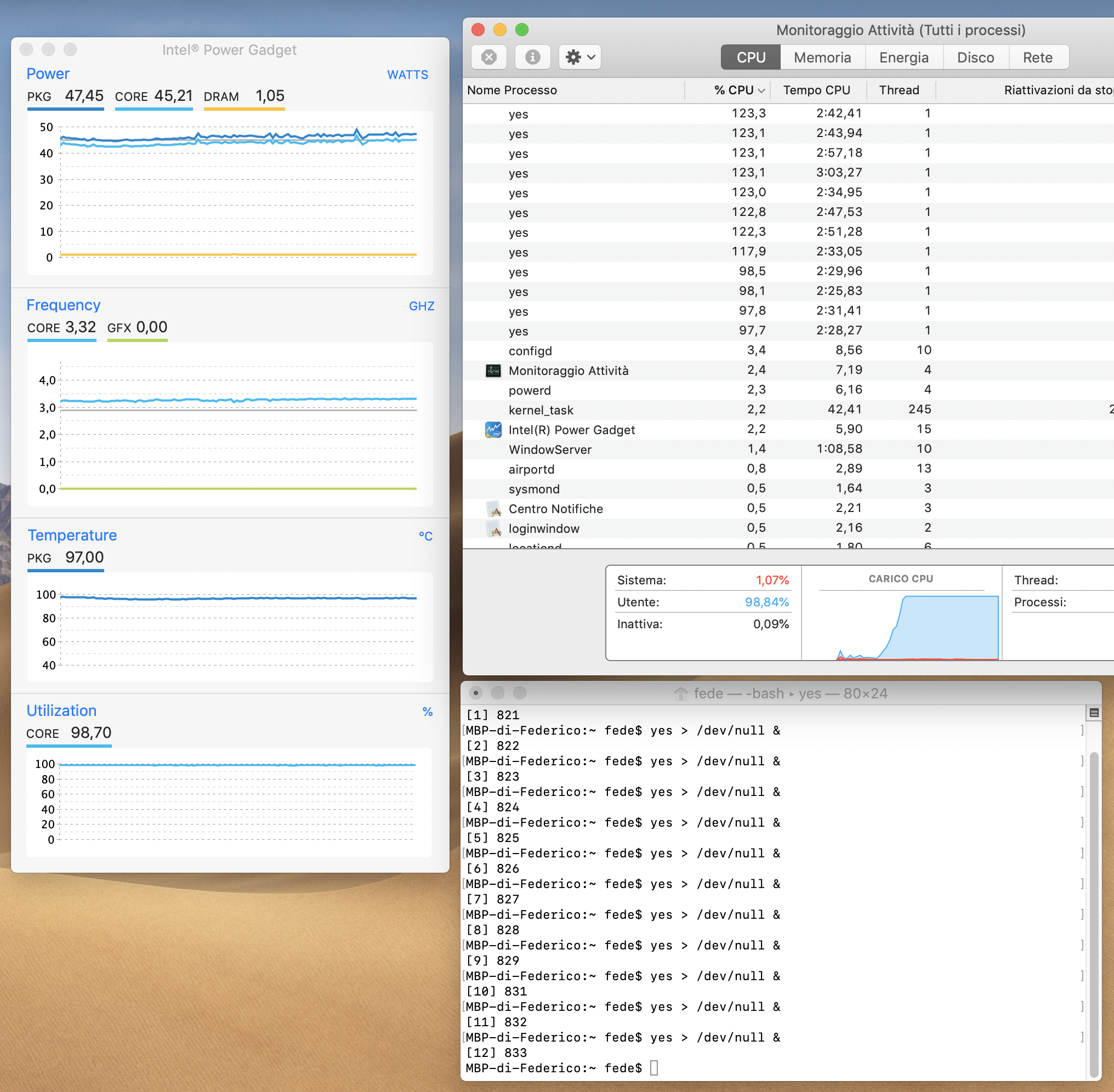This screenshot has width=1114, height=1092.
Task: Click the Terminal scrollback marker icon
Action: click(x=1094, y=713)
